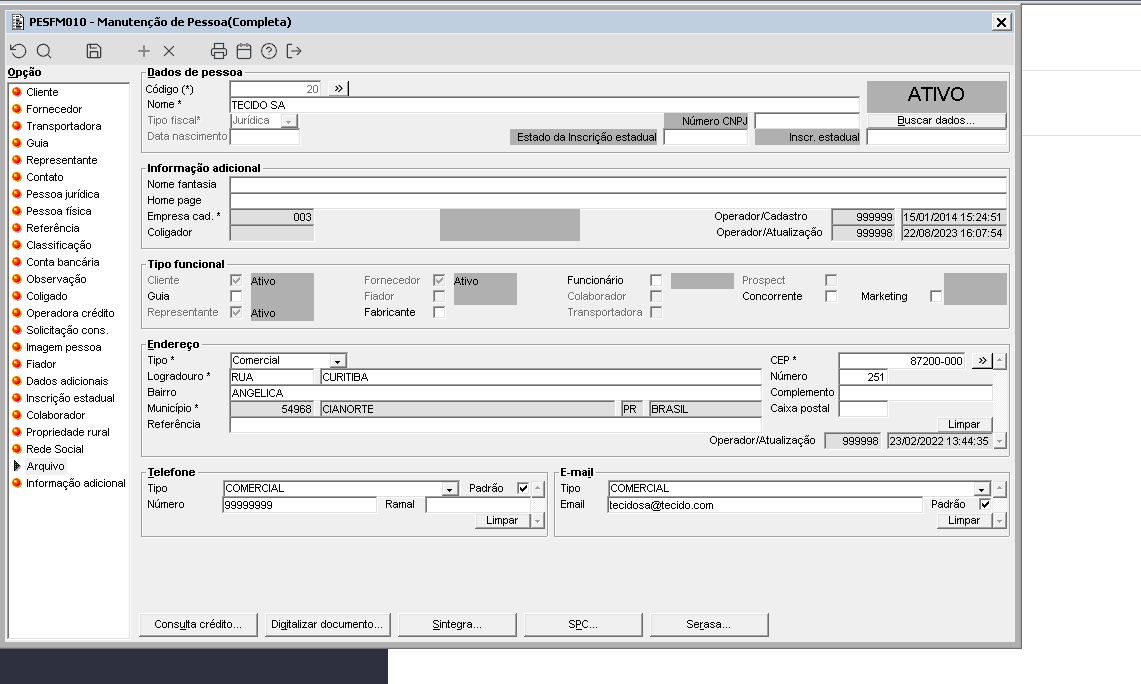This screenshot has width=1141, height=684.
Task: Open the Cliente option in sidebar
Action: 42,92
